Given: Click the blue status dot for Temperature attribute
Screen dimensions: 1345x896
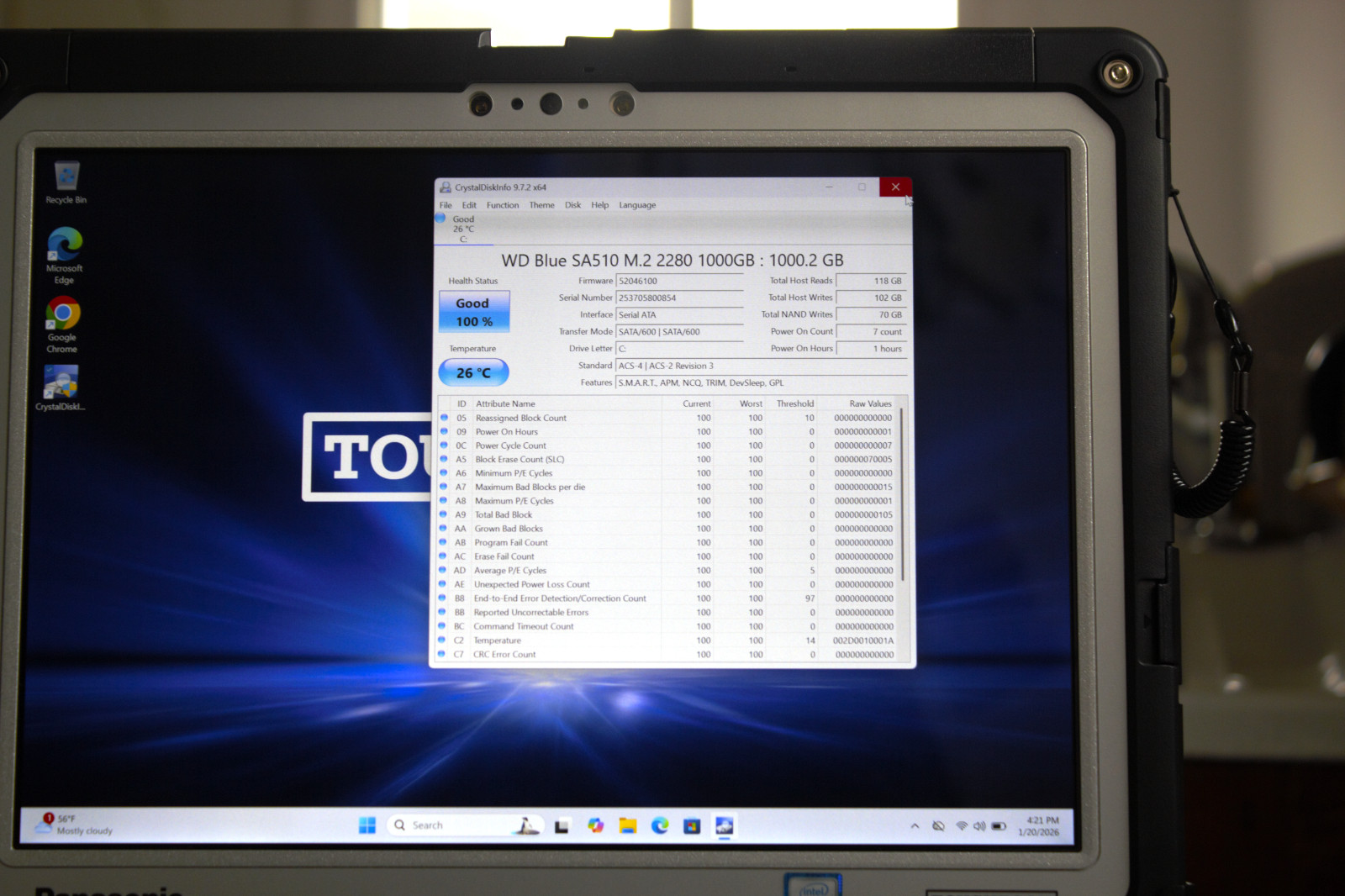Looking at the screenshot, I should (442, 640).
